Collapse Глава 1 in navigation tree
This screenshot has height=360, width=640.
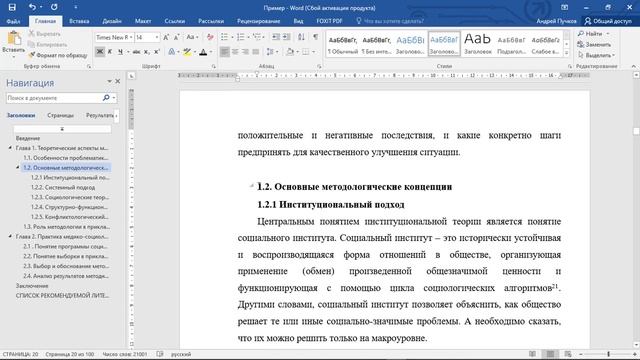point(10,148)
